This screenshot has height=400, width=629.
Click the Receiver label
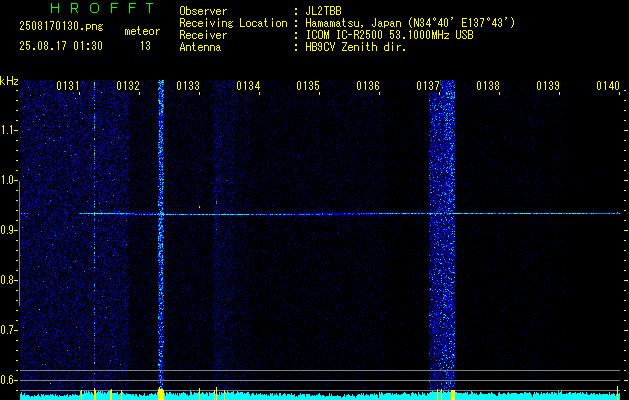pyautogui.click(x=203, y=35)
